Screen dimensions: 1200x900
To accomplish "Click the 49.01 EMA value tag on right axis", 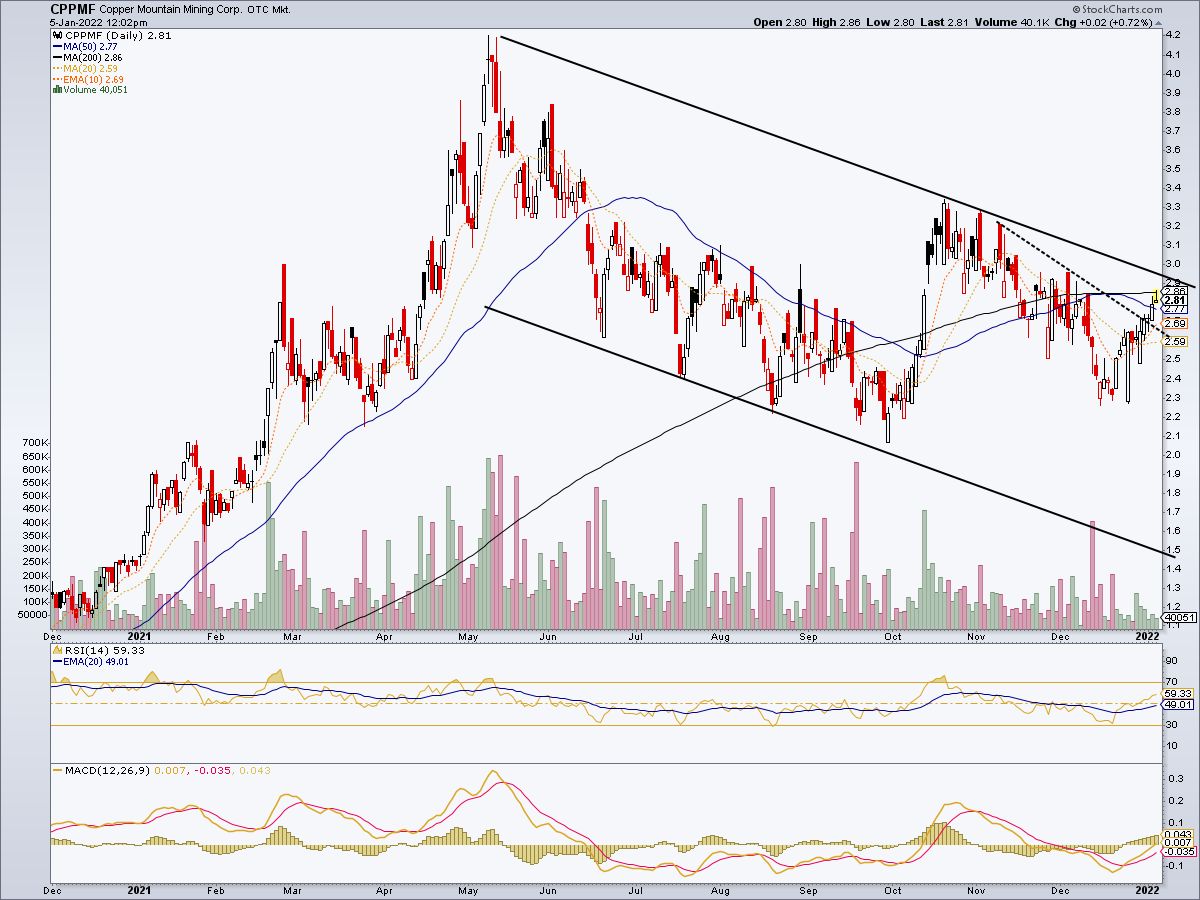I will (1176, 705).
